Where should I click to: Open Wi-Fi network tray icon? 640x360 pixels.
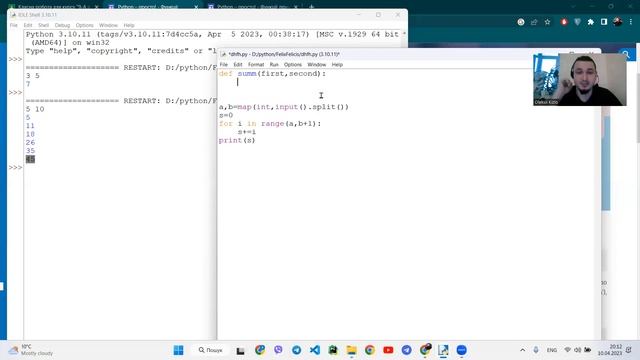pos(567,350)
